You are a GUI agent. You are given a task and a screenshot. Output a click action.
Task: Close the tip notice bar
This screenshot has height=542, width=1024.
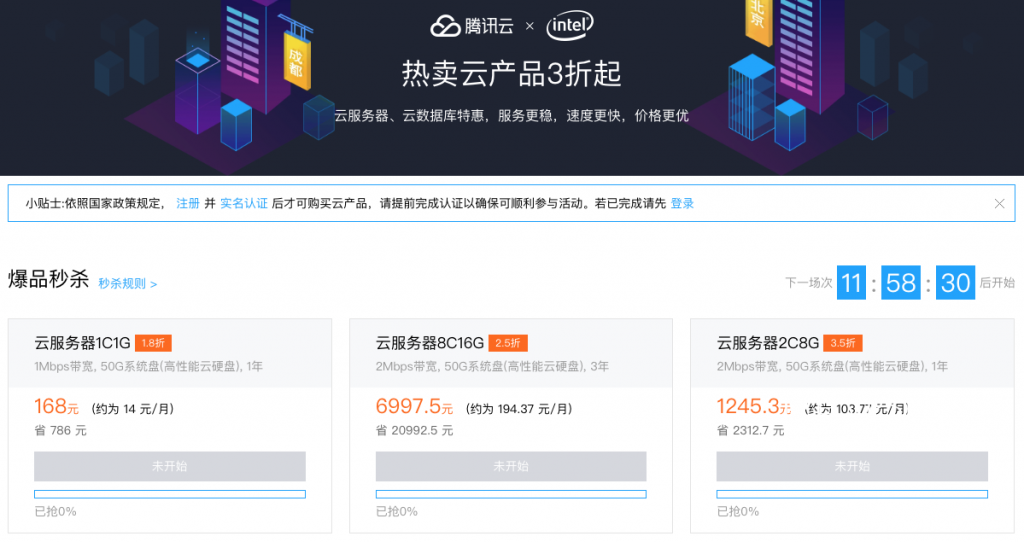click(999, 204)
